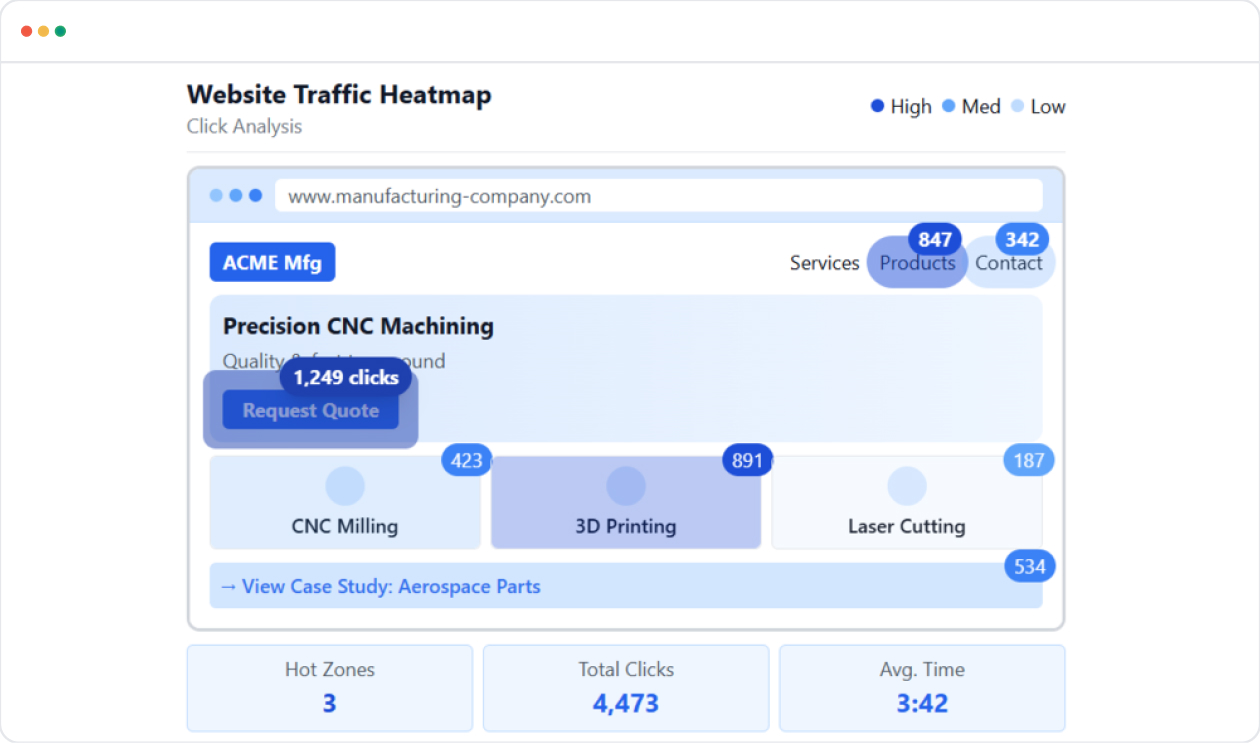Click the 3D Printing heat indicator circle
This screenshot has height=743, width=1260.
626,485
